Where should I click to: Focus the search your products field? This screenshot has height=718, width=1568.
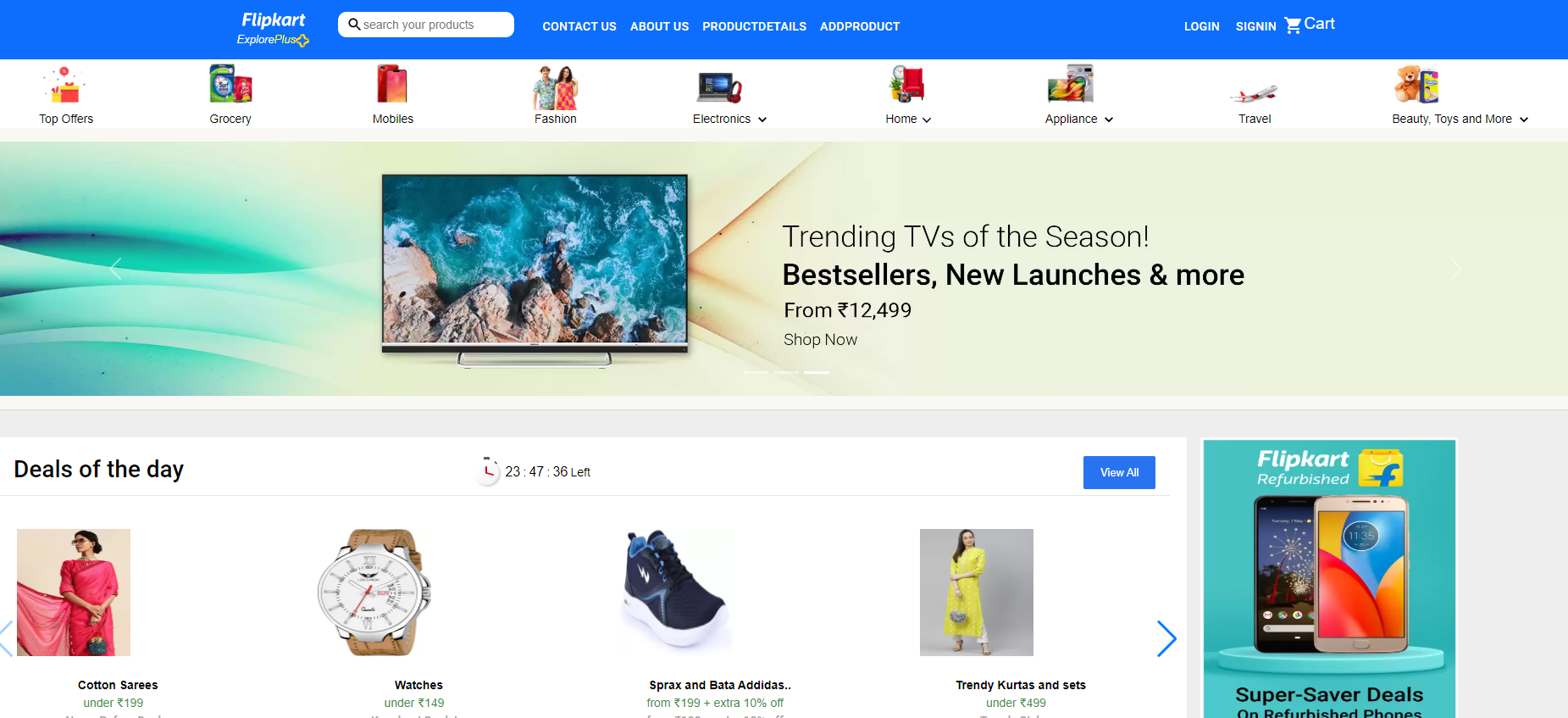(426, 25)
